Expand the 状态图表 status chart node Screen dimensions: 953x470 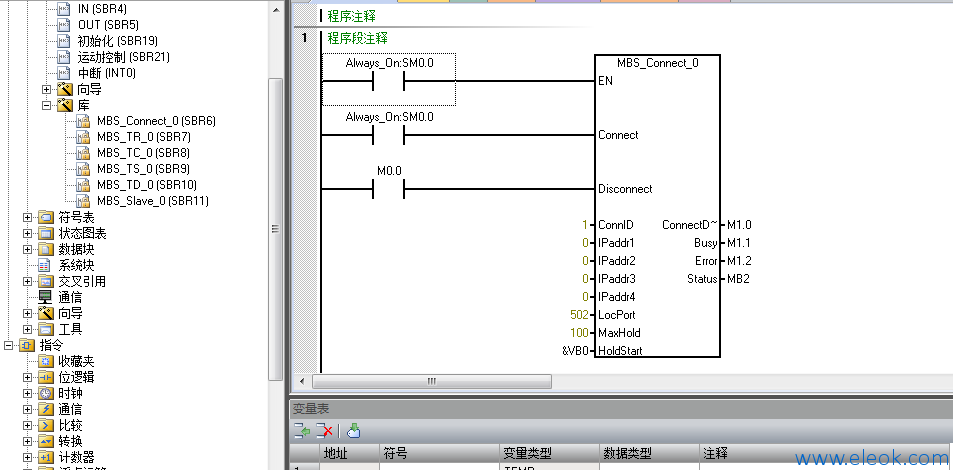[27, 233]
